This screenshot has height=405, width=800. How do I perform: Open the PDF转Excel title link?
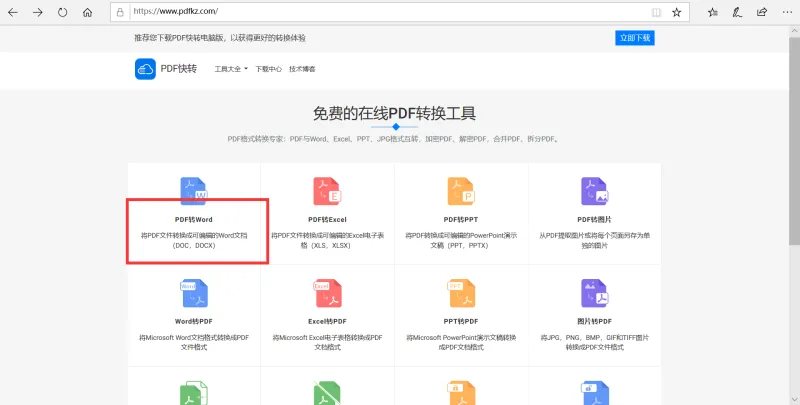tap(327, 220)
